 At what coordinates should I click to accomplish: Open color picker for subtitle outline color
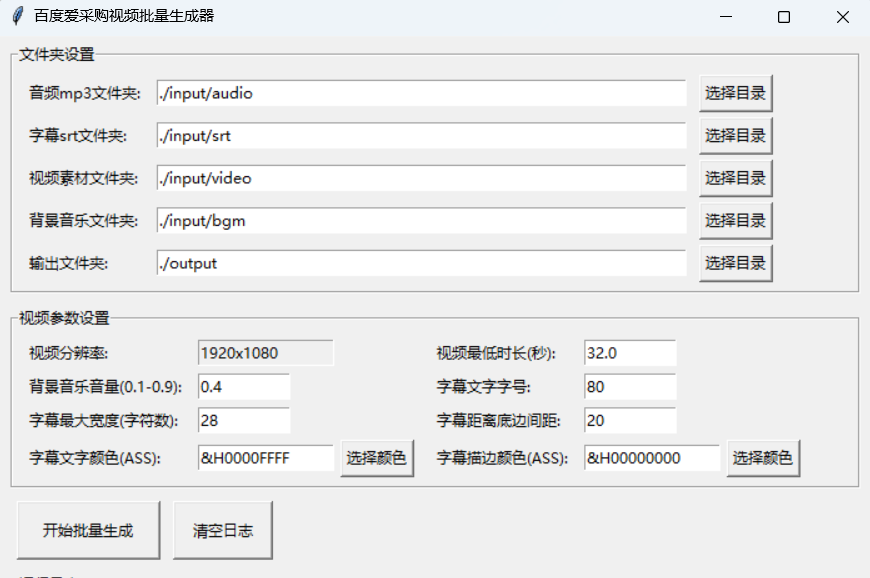coord(763,457)
